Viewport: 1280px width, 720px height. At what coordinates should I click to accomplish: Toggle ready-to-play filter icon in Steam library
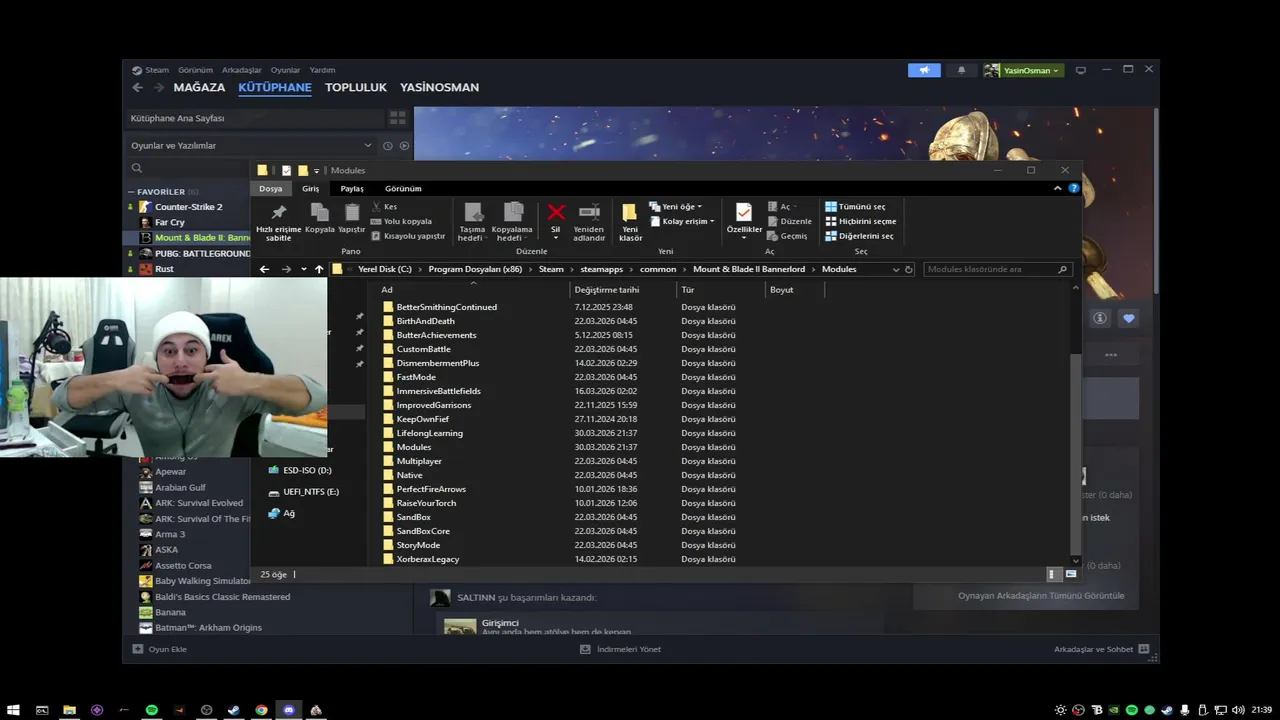pyautogui.click(x=404, y=146)
